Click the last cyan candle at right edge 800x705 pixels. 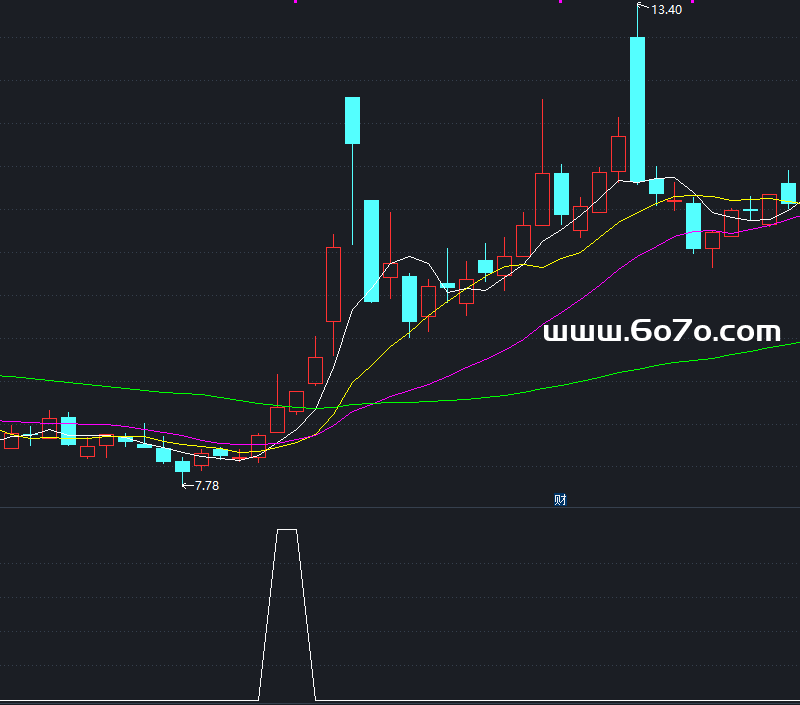point(789,193)
